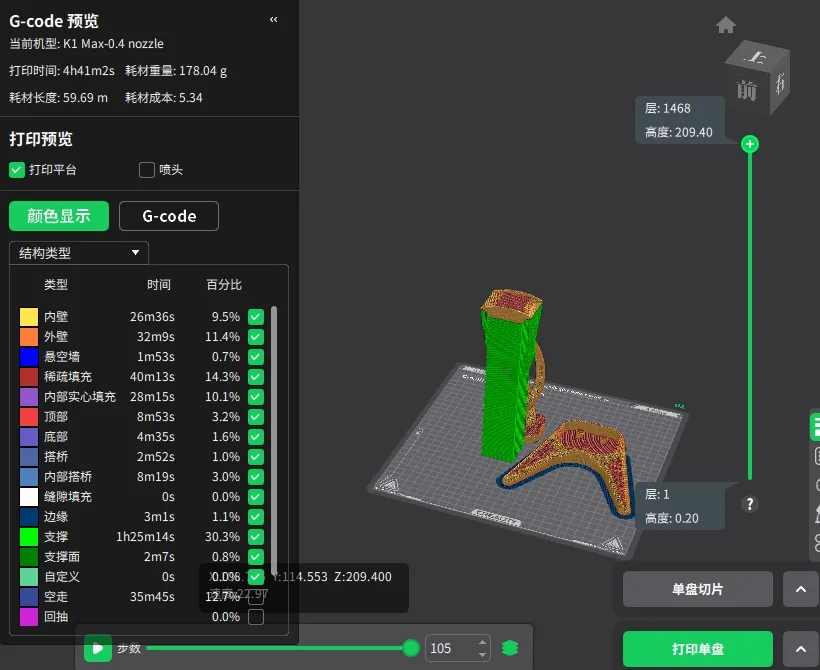Select the 颜色显示 tab
This screenshot has width=820, height=670.
59,216
